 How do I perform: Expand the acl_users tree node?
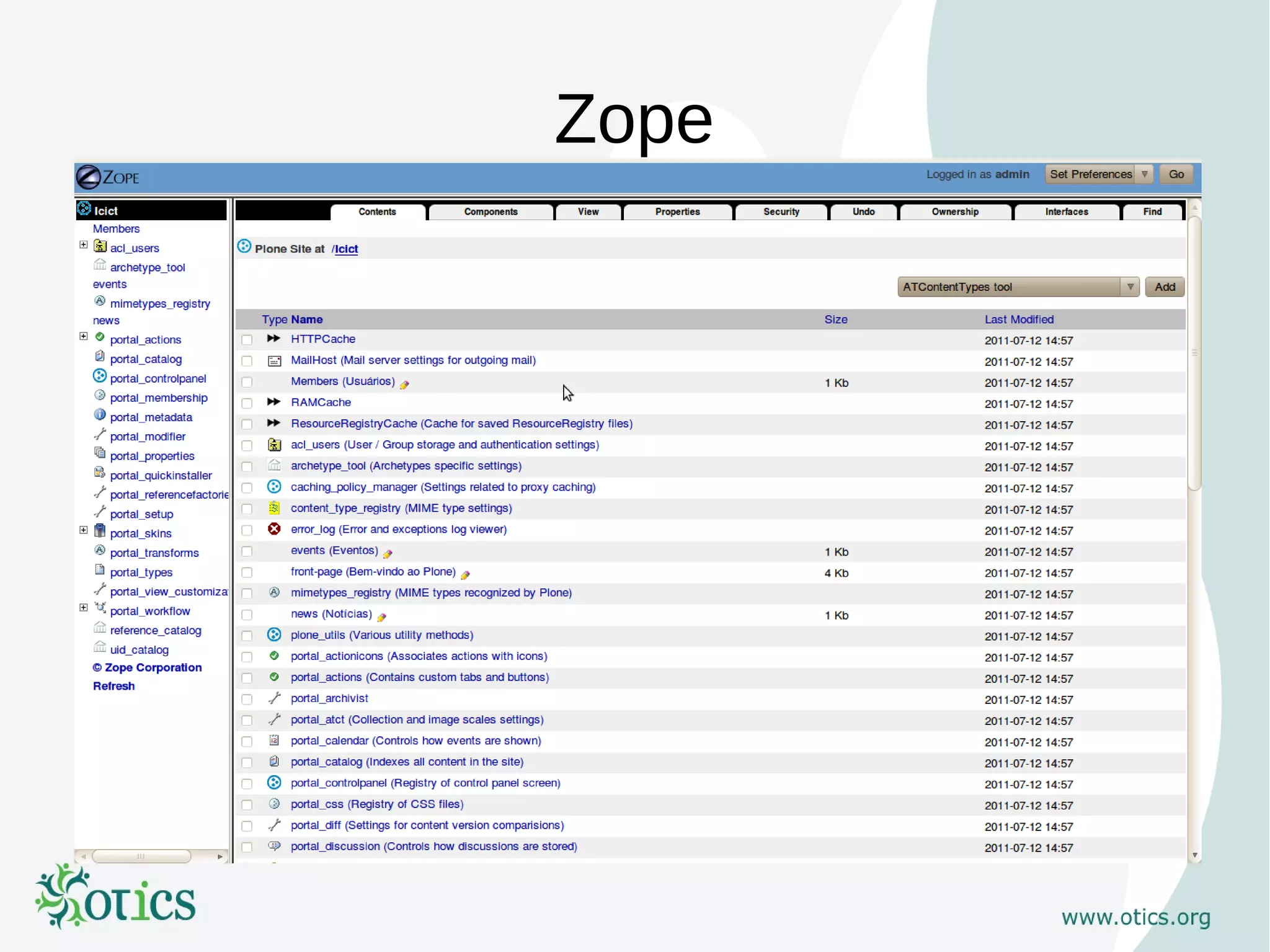[83, 245]
